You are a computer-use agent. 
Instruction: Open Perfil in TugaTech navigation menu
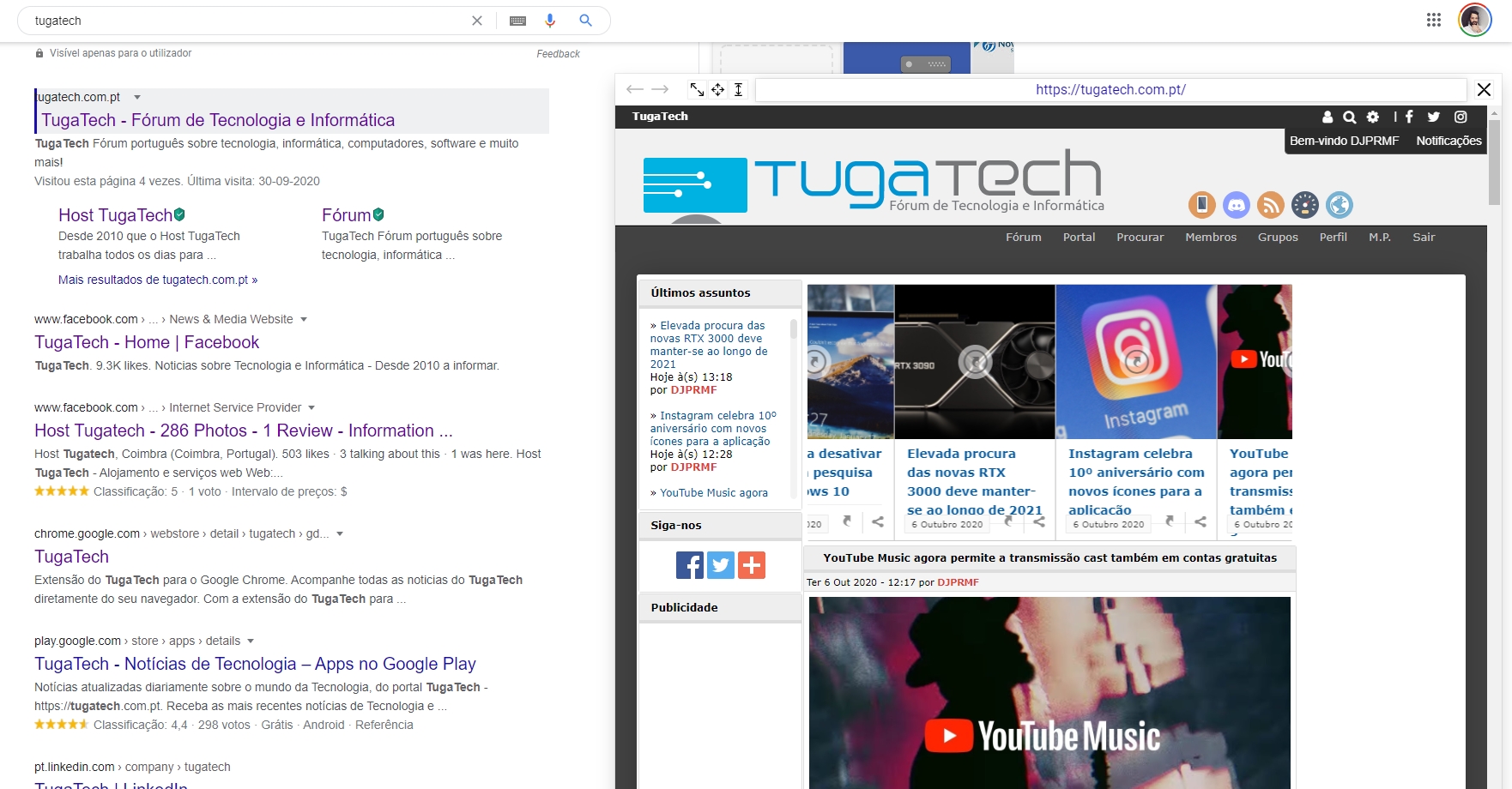(1334, 238)
